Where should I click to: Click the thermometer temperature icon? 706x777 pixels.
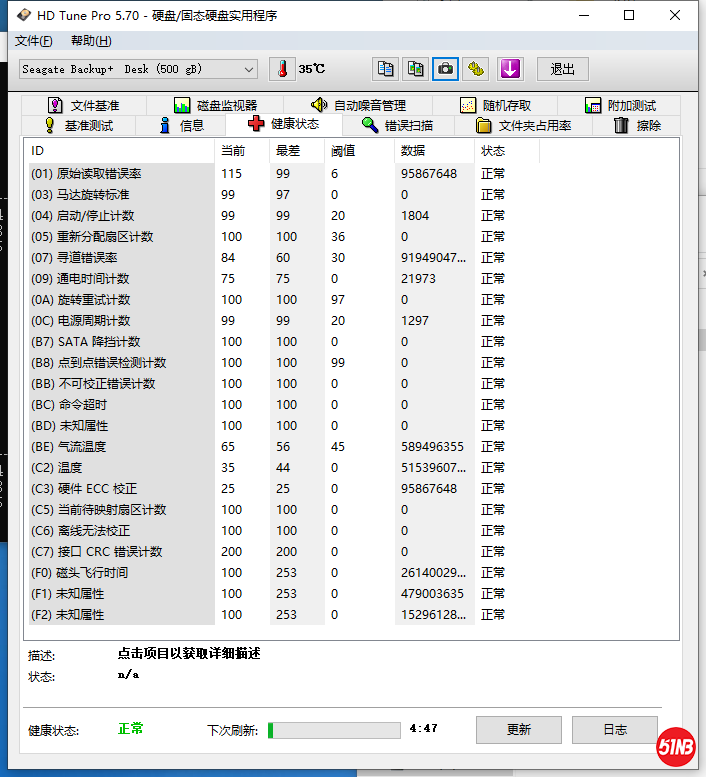[283, 69]
